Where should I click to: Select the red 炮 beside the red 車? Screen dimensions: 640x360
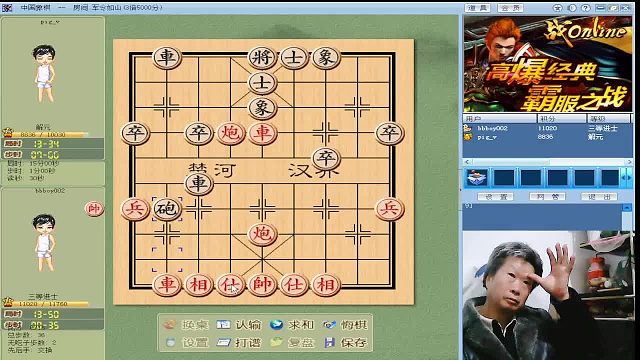tap(230, 133)
